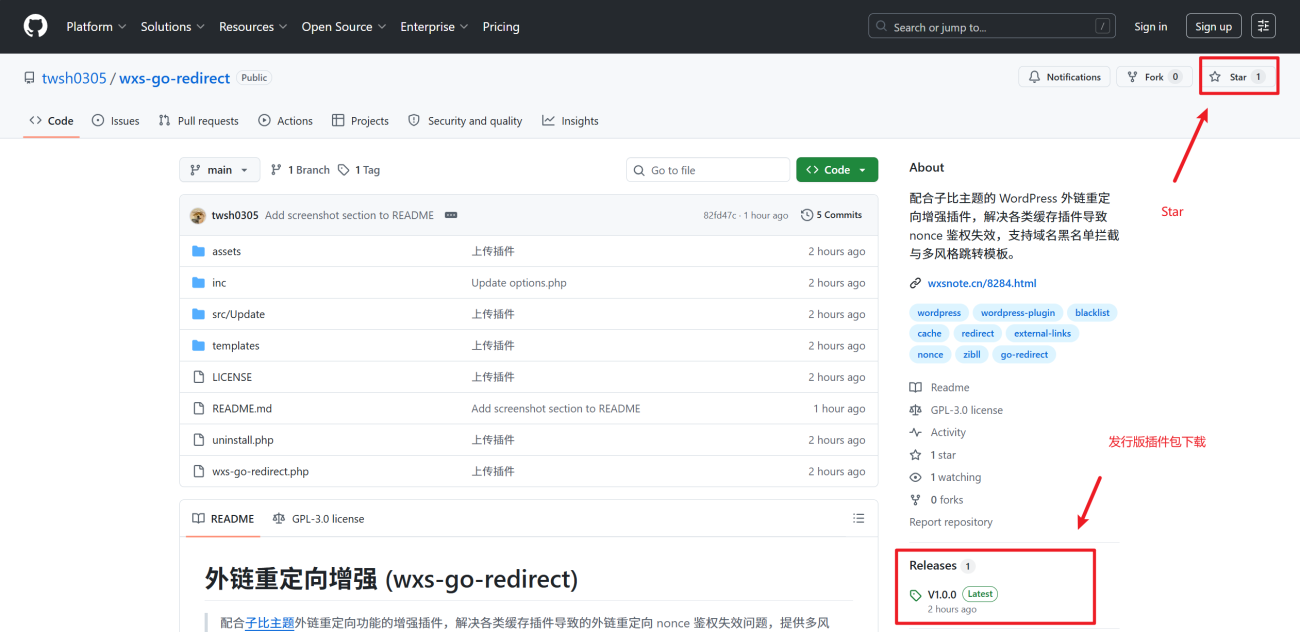Open the src/Update folder
Viewport: 1300px width, 632px height.
point(238,314)
